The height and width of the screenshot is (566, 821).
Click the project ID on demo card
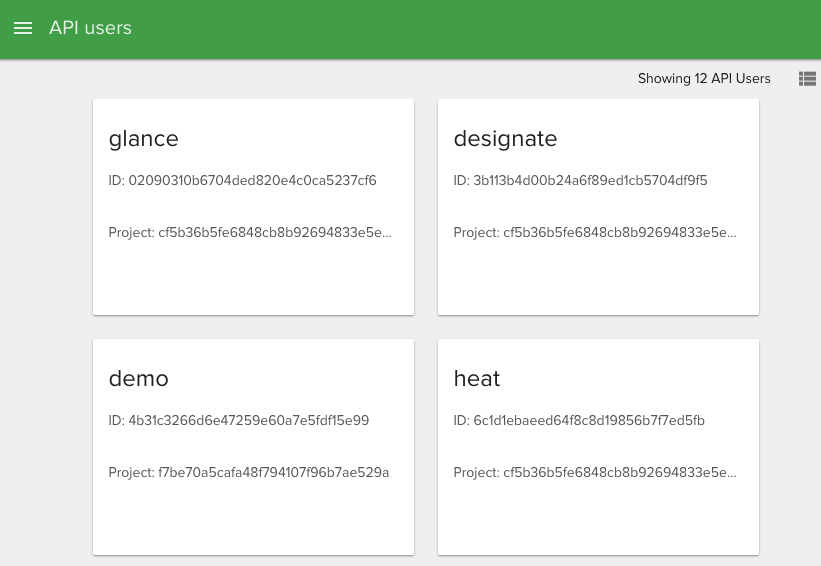[x=248, y=473]
